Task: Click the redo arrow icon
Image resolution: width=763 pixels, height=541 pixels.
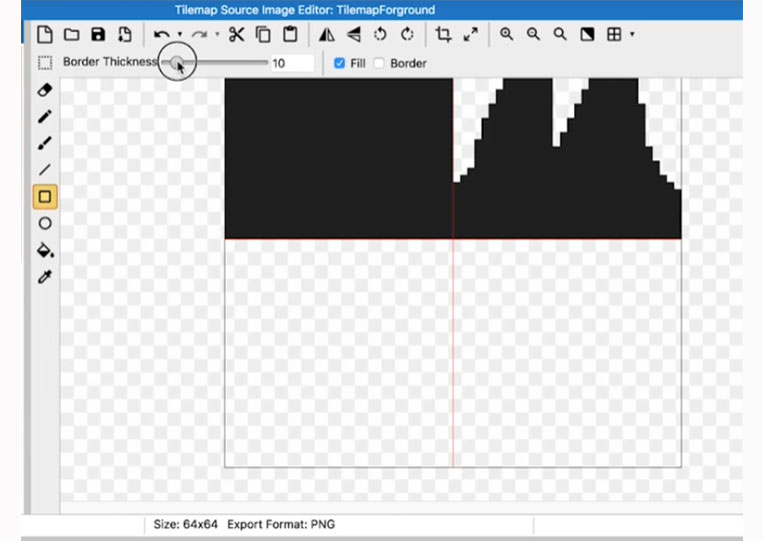Action: 199,35
